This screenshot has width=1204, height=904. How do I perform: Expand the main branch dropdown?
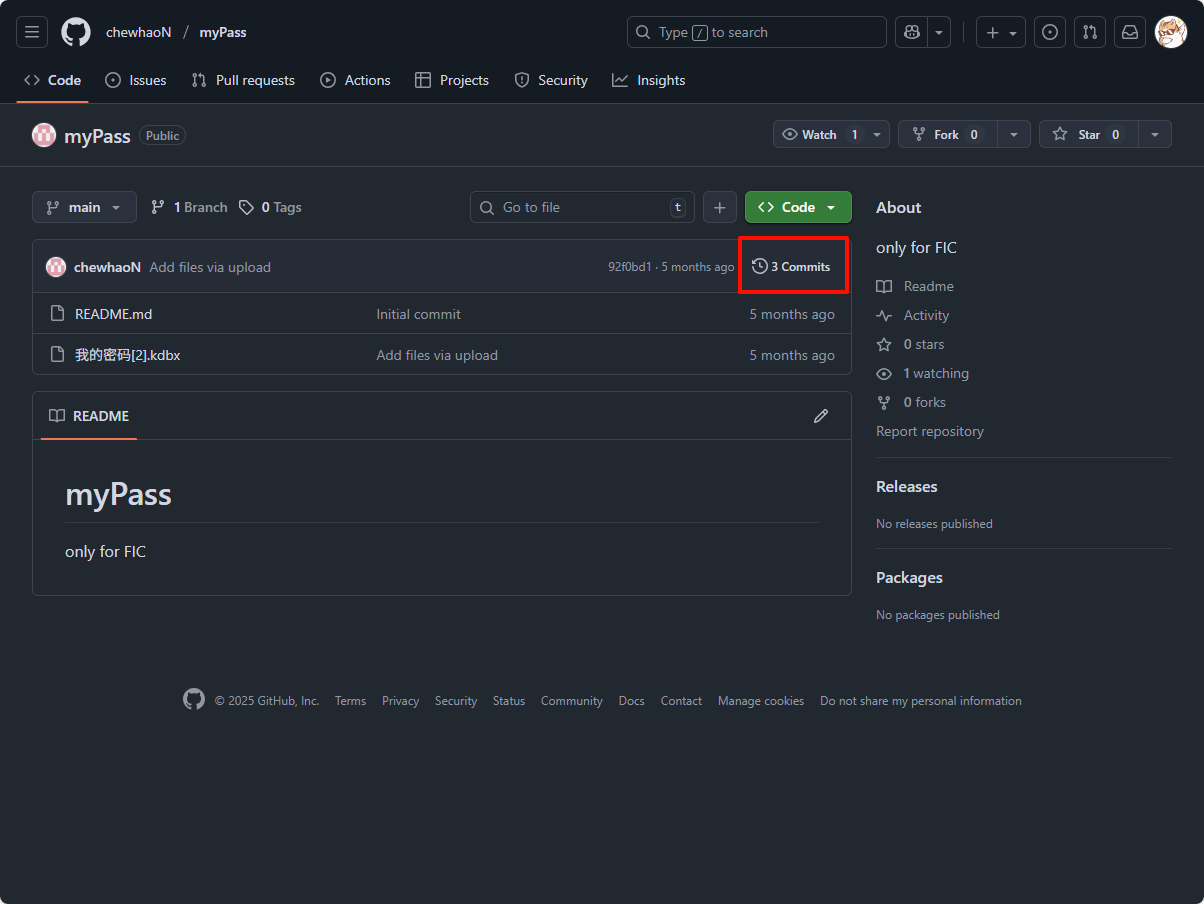(84, 207)
